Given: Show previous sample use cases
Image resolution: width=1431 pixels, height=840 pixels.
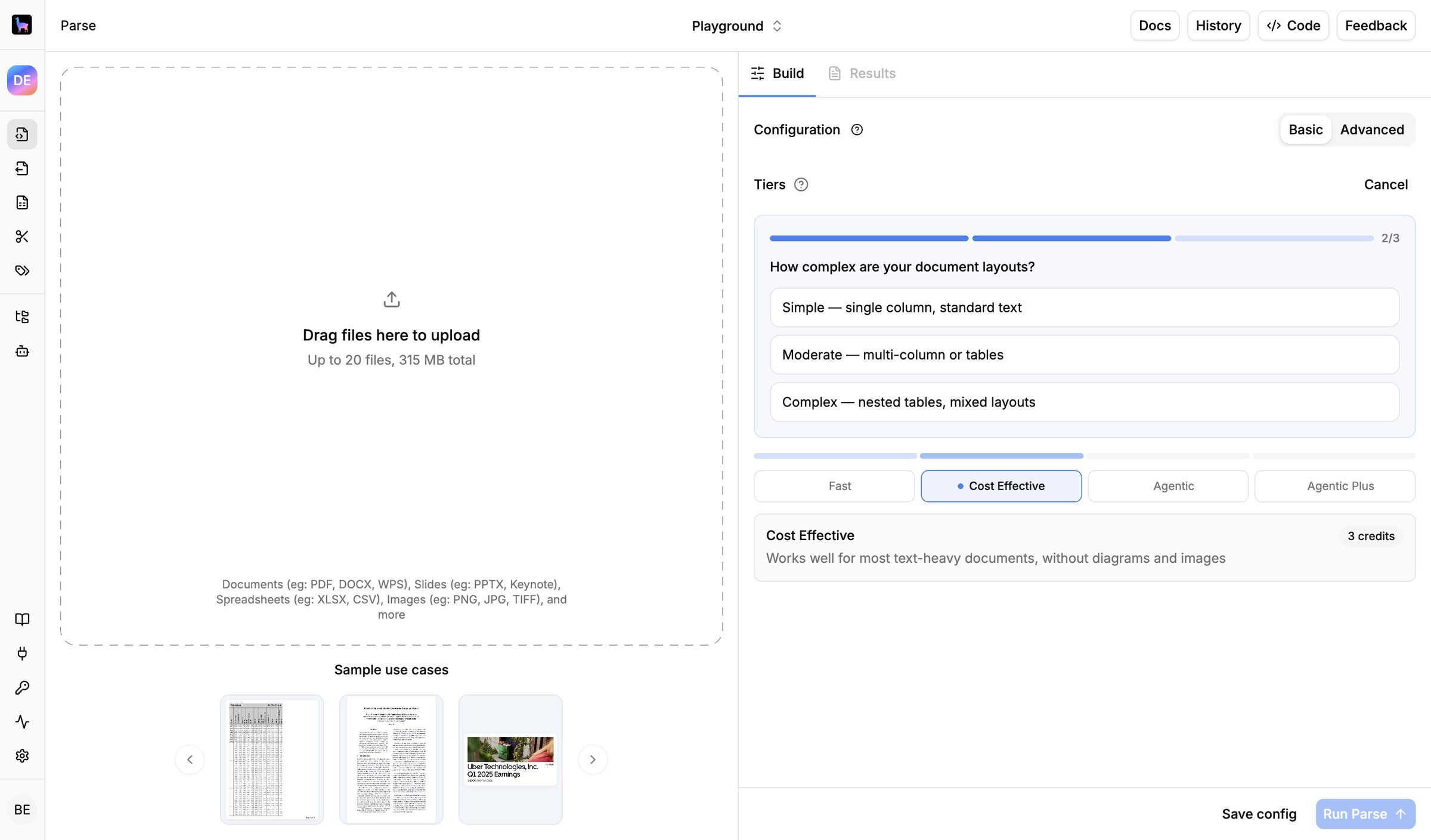Looking at the screenshot, I should click(190, 760).
